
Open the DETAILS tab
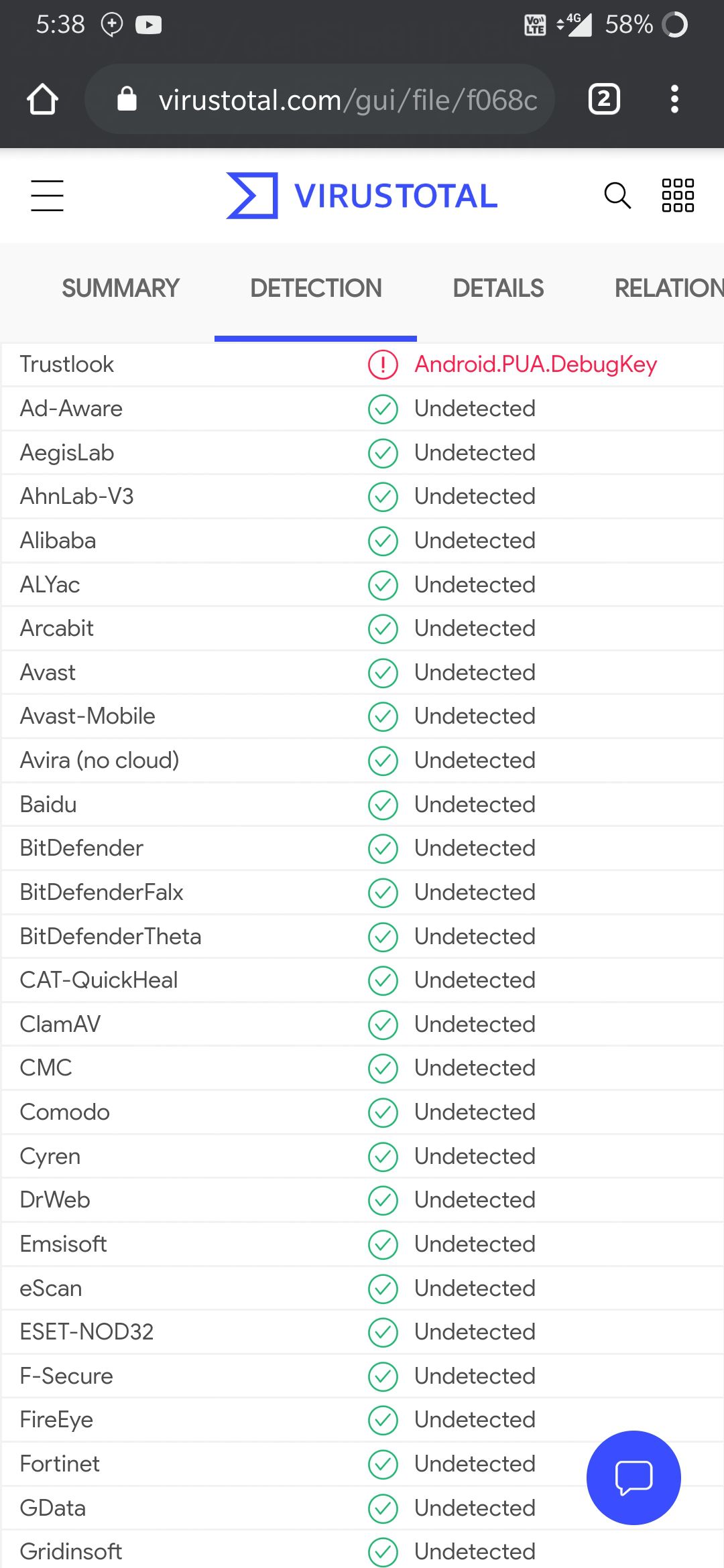tap(498, 288)
